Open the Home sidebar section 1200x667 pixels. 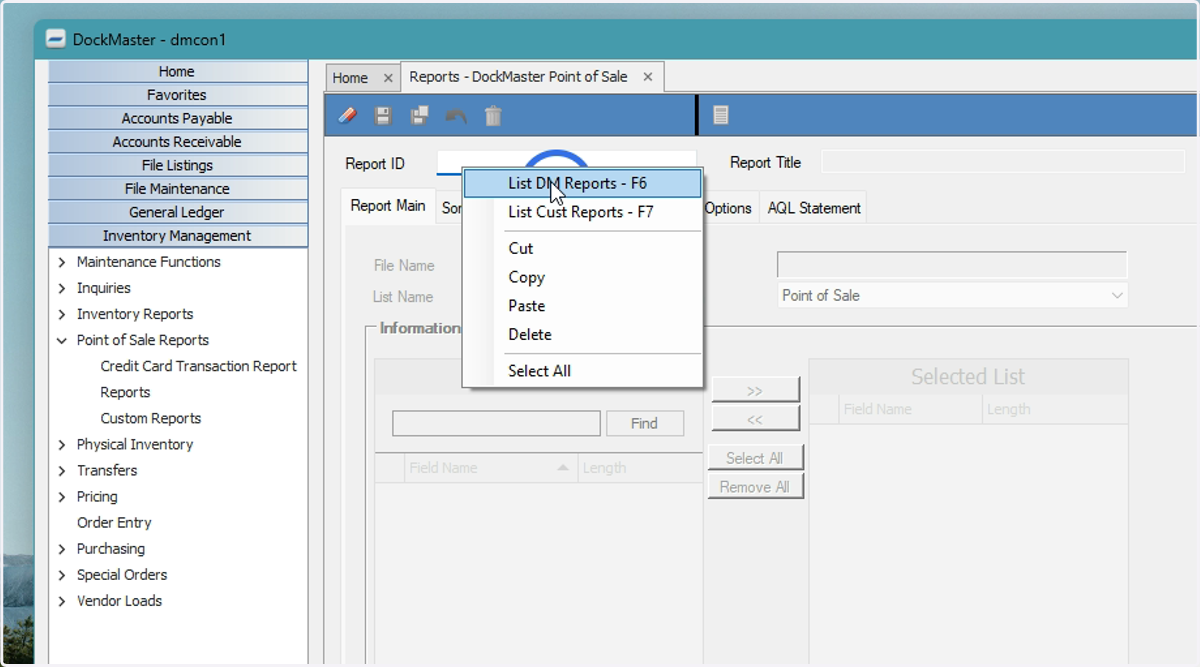178,72
